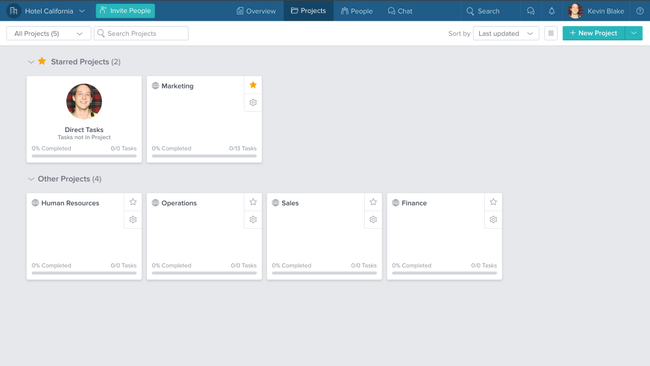Viewport: 650px width, 366px height.
Task: Open Human Resources settings gear
Action: coord(133,220)
